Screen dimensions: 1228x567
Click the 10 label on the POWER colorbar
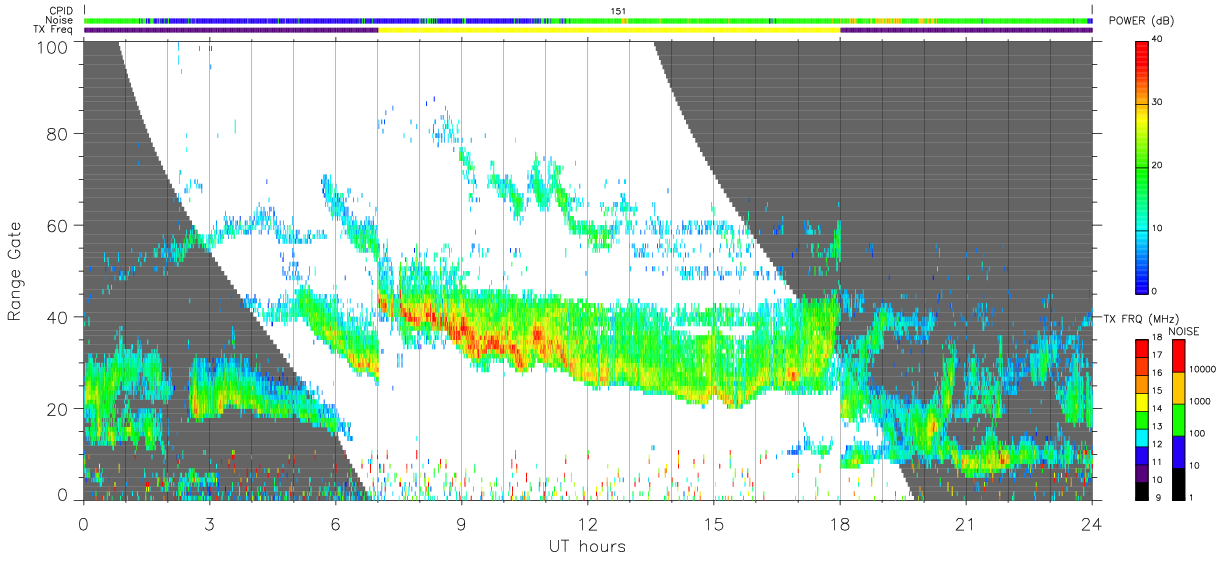pyautogui.click(x=1158, y=228)
